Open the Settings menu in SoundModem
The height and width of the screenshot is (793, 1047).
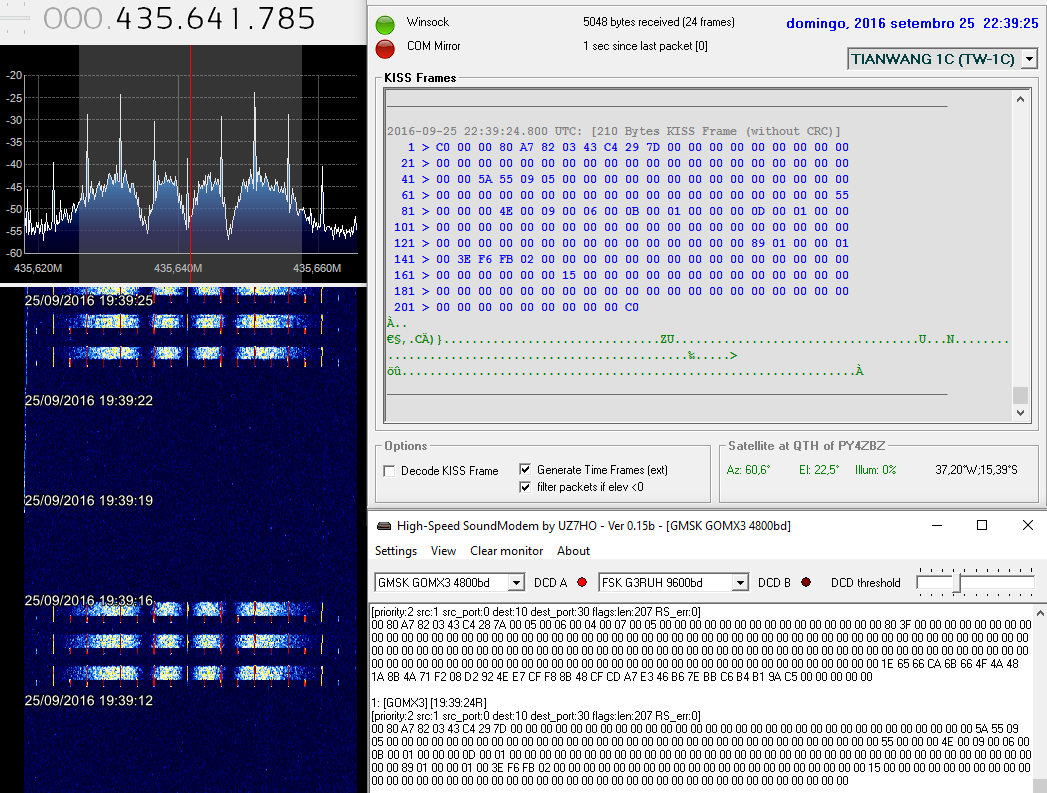pos(396,551)
